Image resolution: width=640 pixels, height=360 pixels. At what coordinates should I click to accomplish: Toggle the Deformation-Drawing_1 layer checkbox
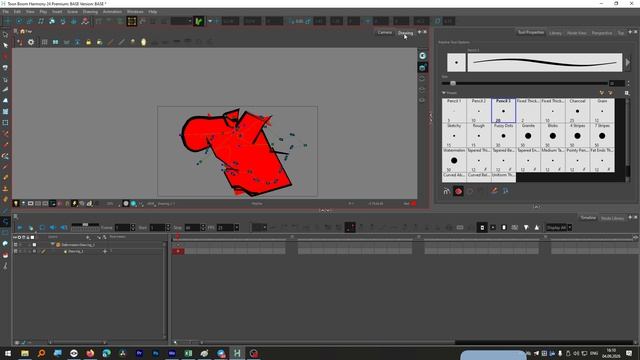tap(34, 244)
